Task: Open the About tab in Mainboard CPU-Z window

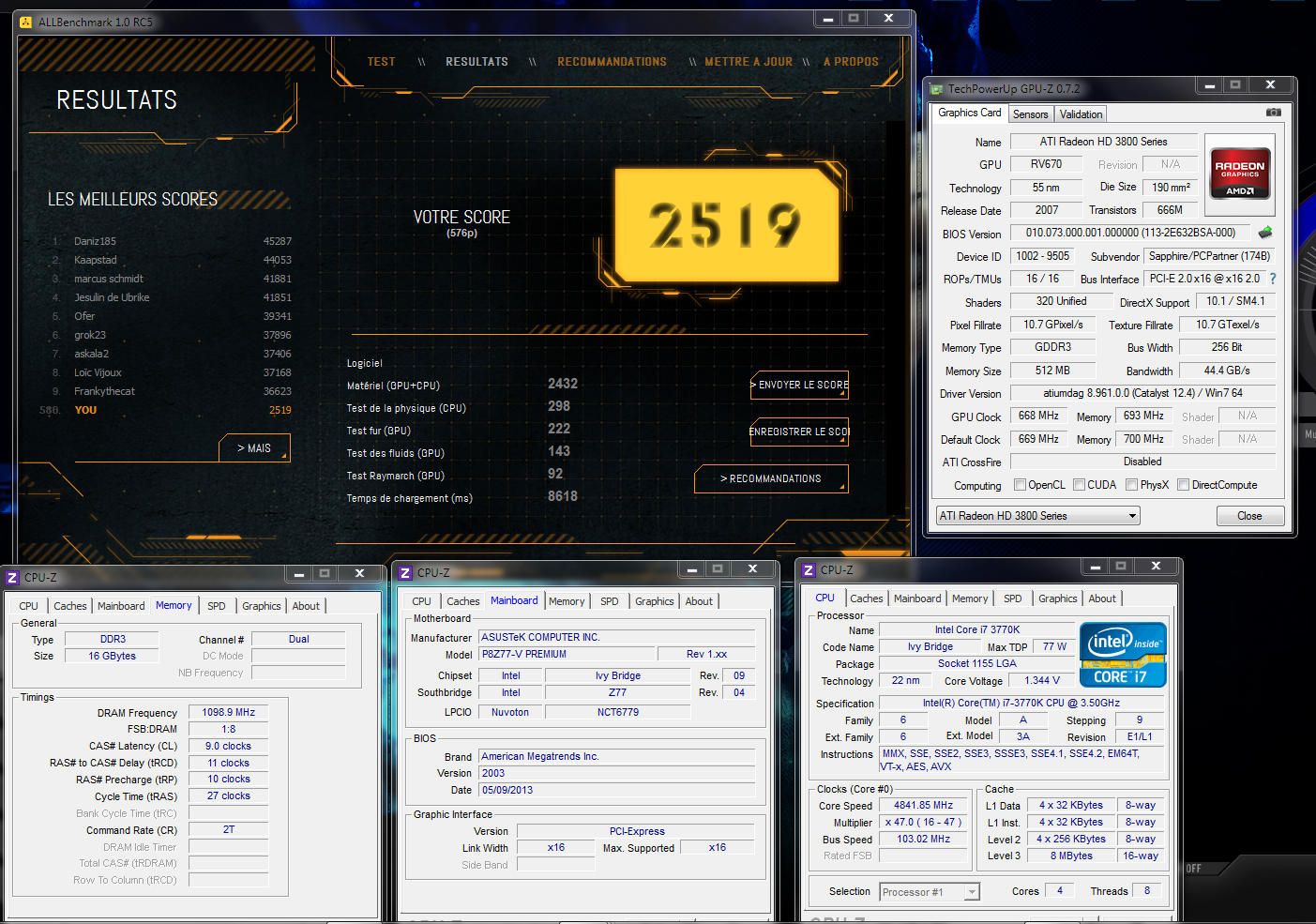Action: pyautogui.click(x=699, y=601)
